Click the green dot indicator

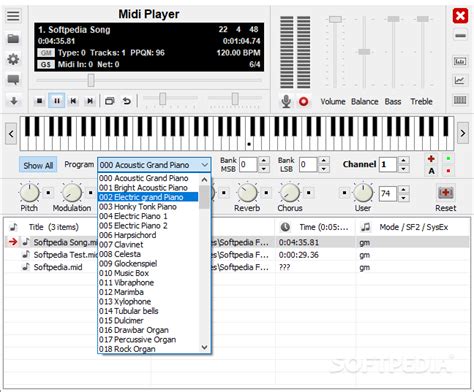pyautogui.click(x=448, y=158)
